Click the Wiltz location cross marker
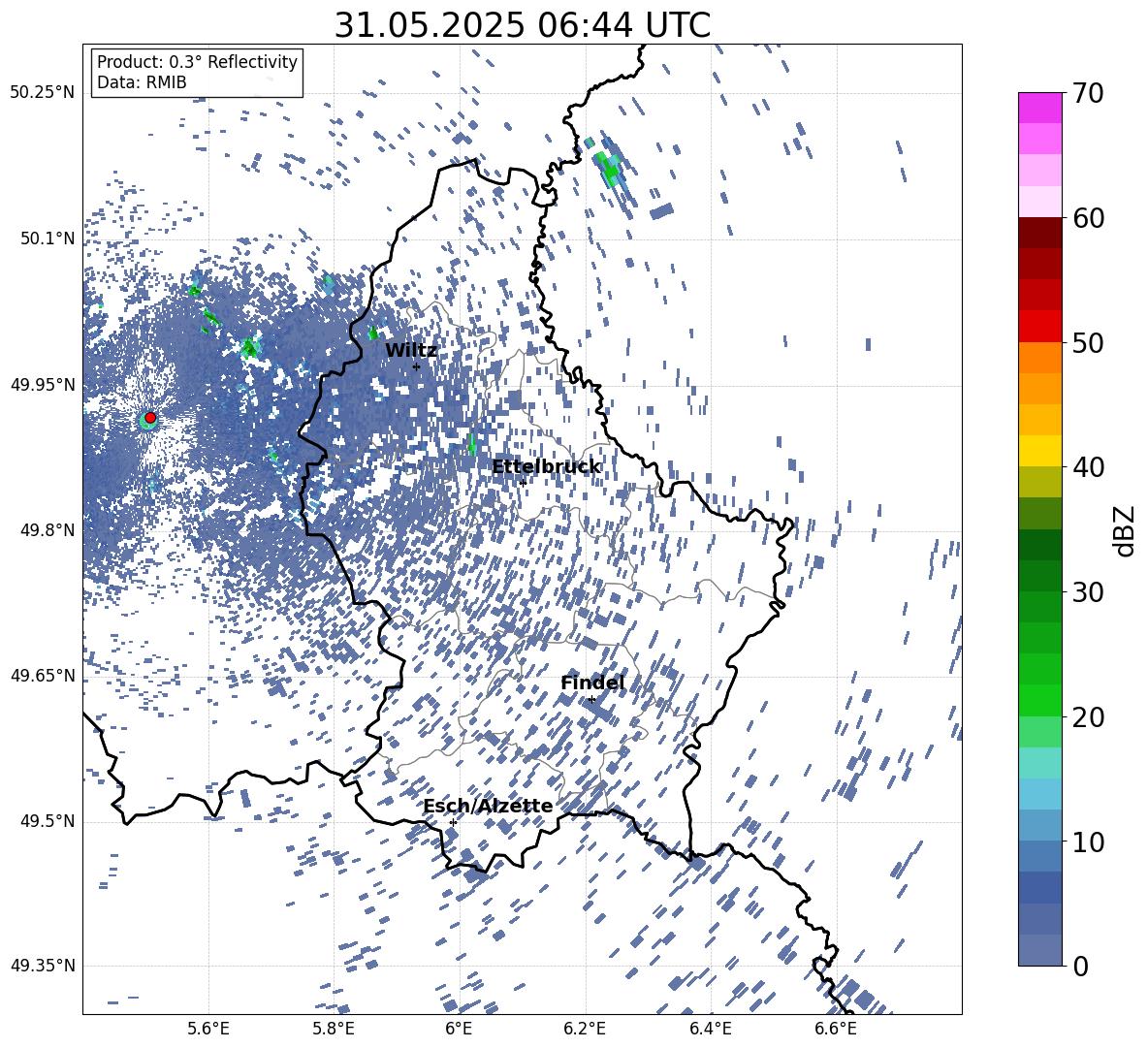The width and height of the screenshot is (1148, 1048). click(417, 366)
